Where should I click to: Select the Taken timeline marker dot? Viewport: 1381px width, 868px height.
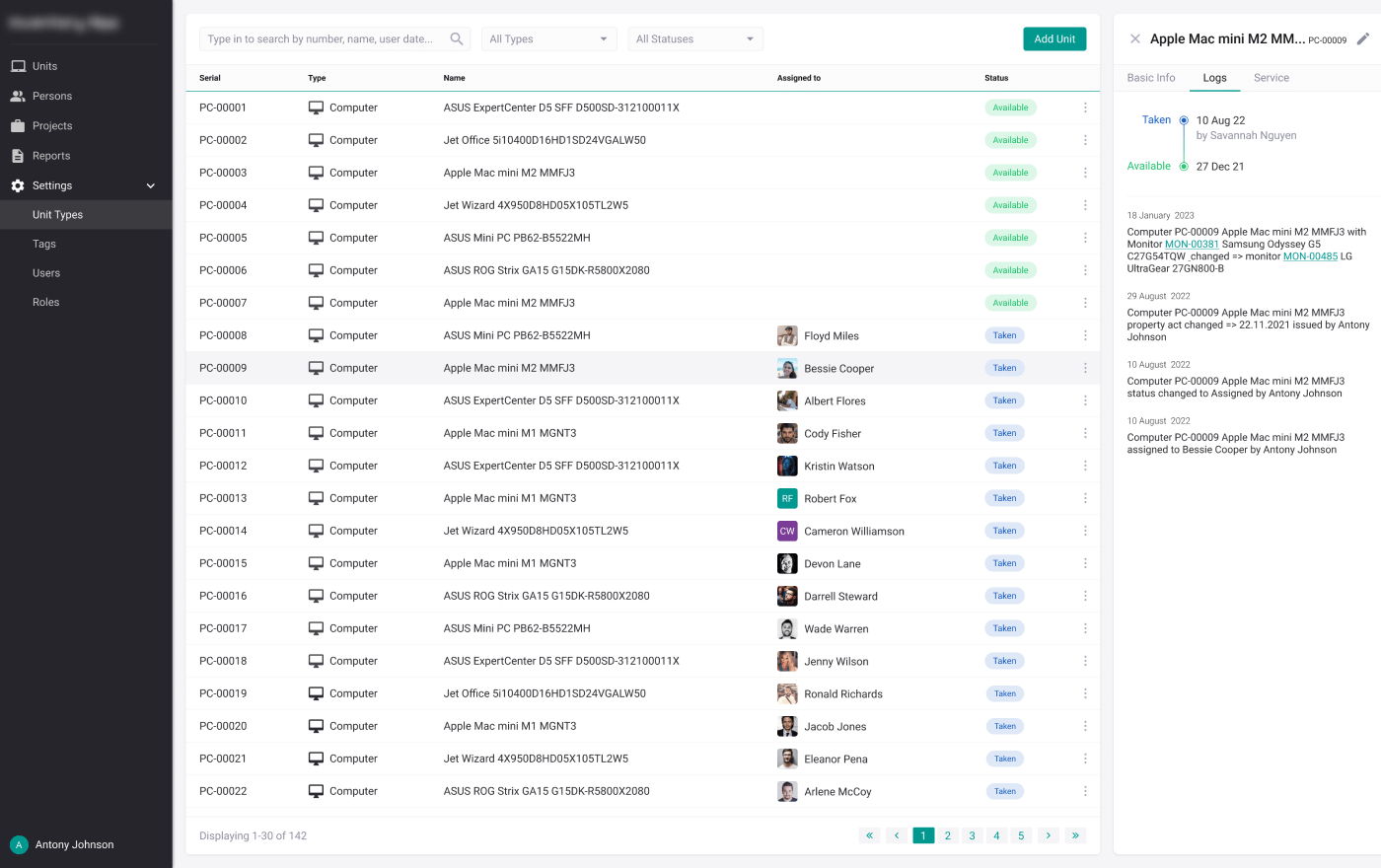click(1185, 119)
